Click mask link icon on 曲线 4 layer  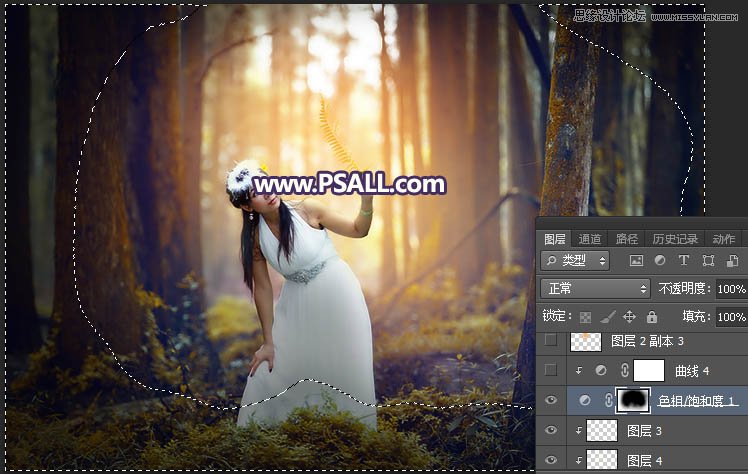point(624,371)
